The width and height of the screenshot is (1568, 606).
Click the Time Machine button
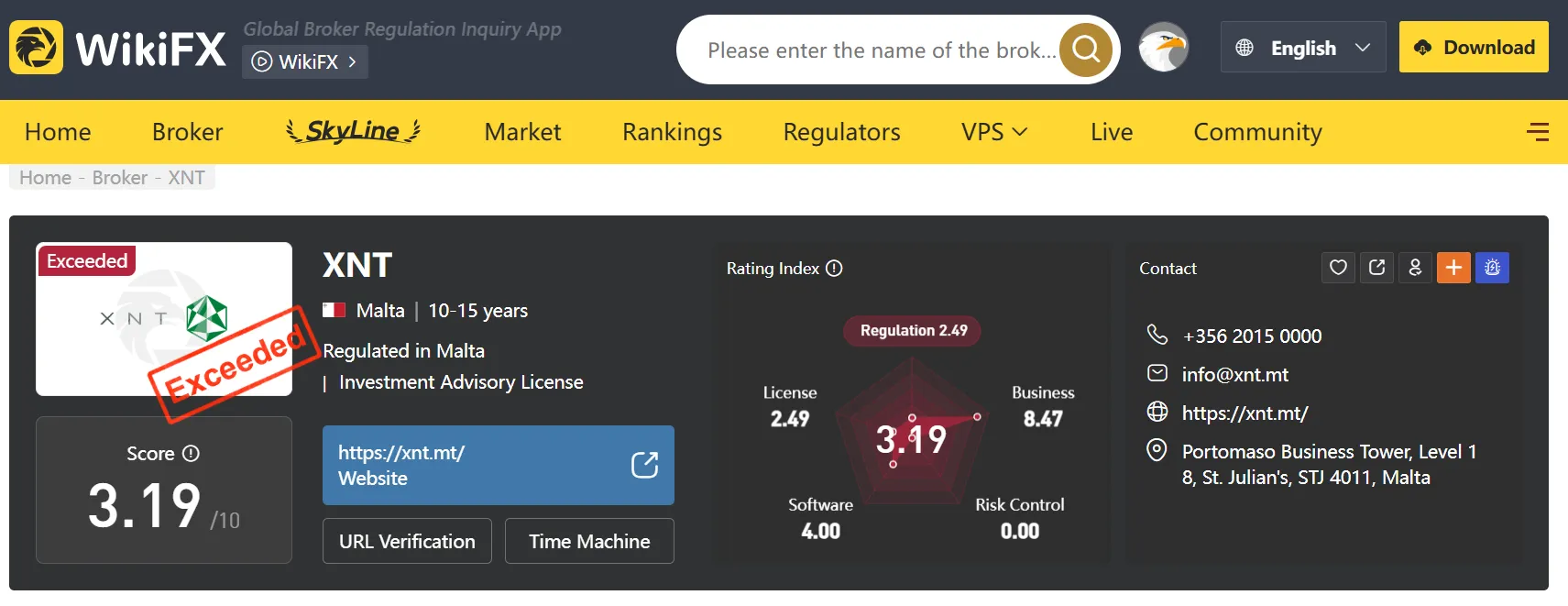(x=589, y=541)
